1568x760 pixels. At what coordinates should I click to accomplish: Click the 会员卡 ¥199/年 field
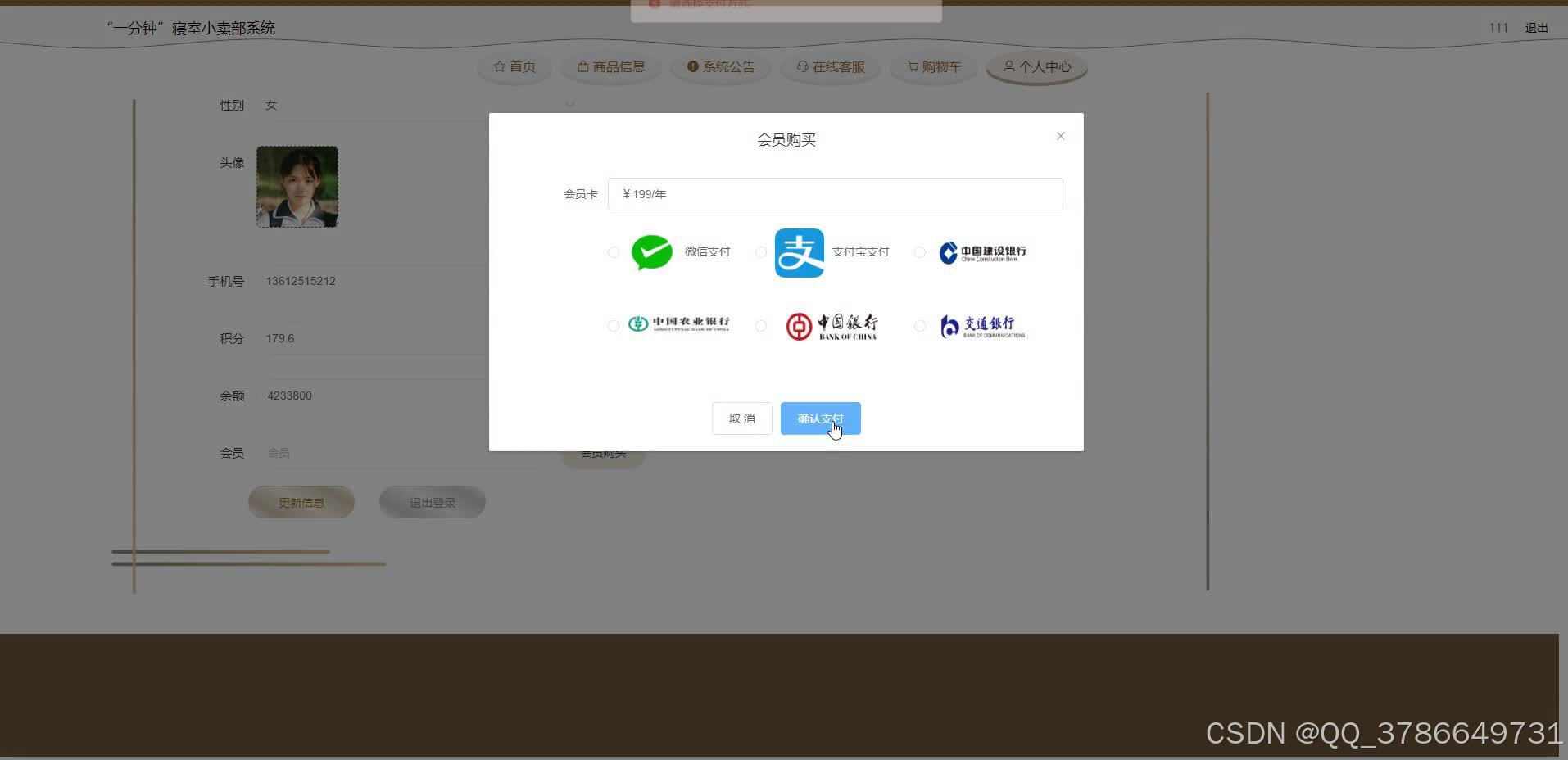(x=836, y=194)
